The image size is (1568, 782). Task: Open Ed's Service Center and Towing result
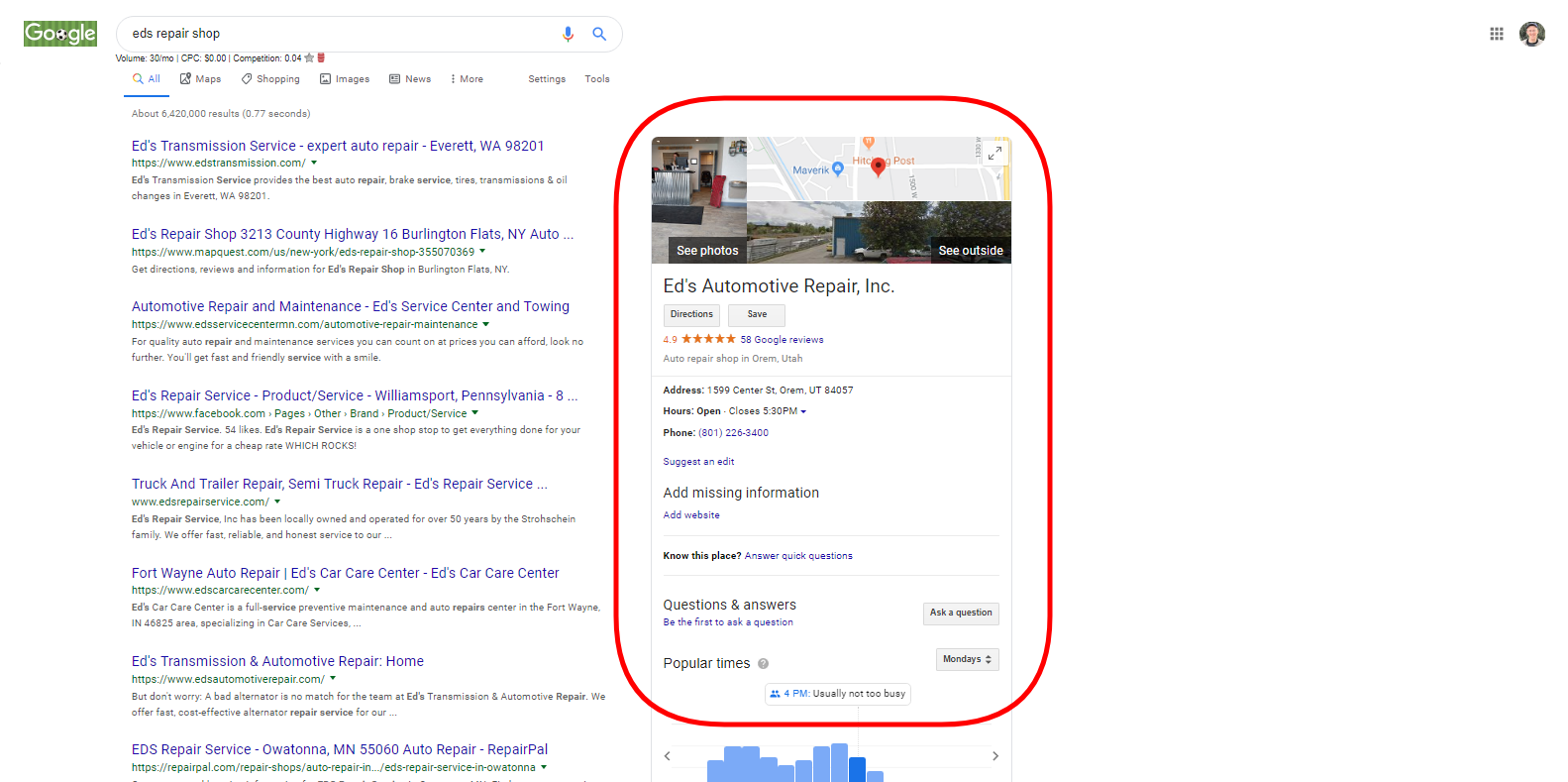pos(351,306)
